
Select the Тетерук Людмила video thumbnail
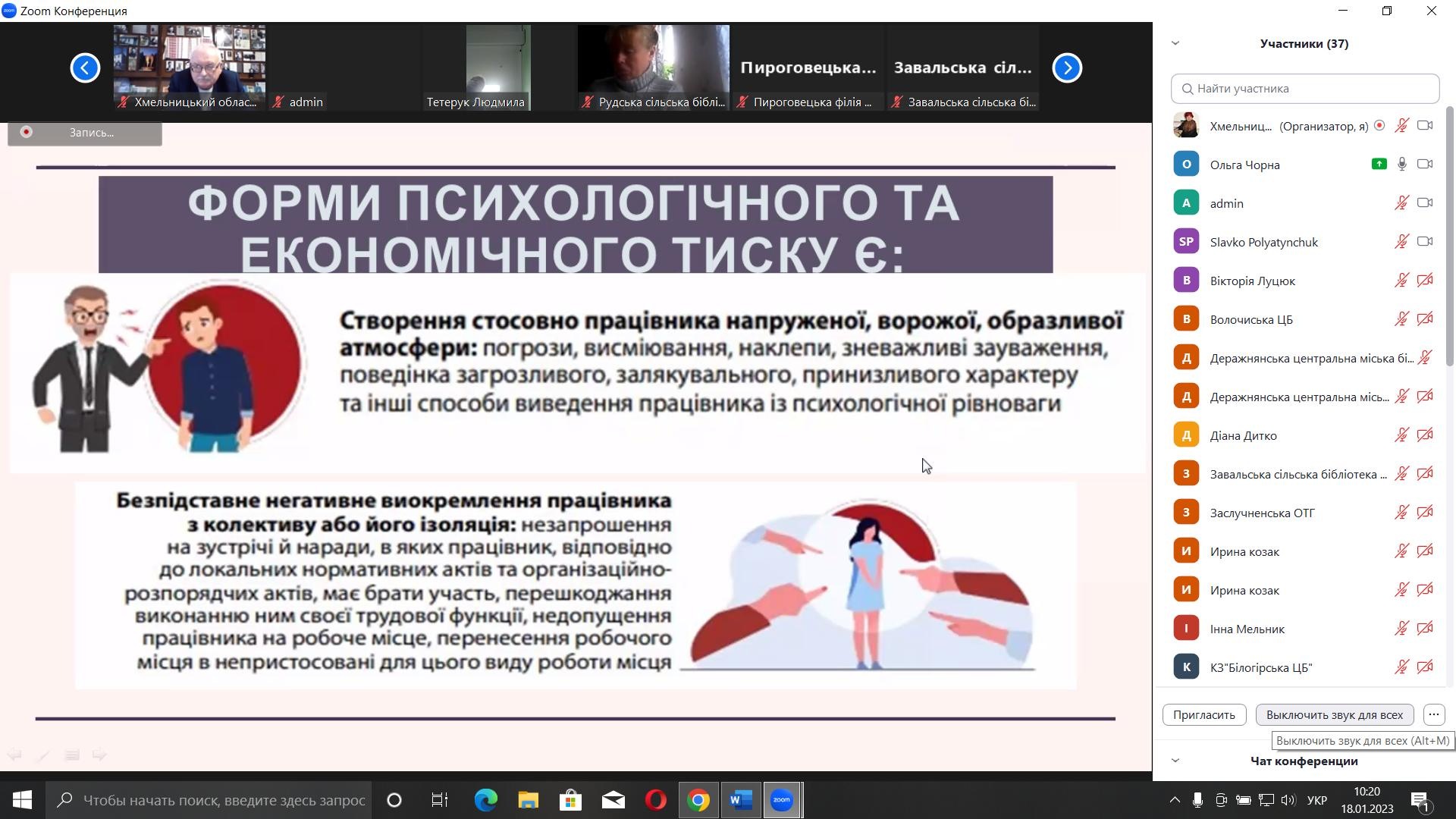[497, 68]
